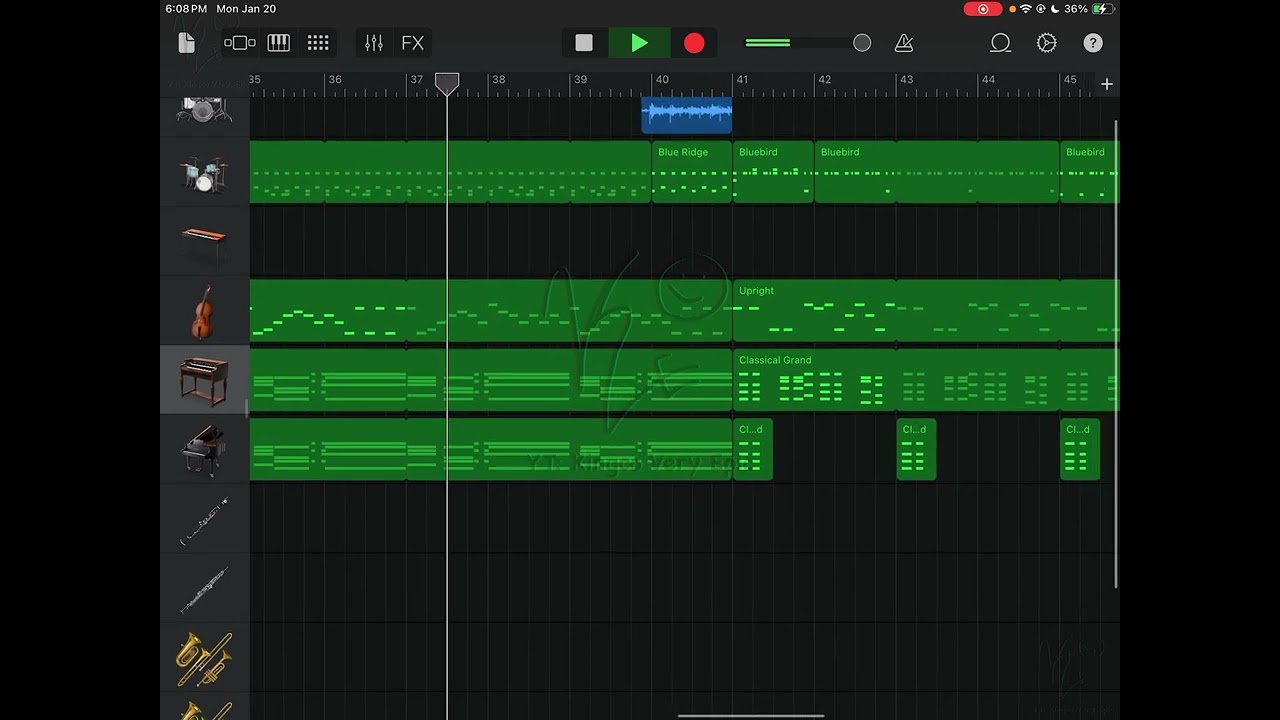Select the Bluebird region at bar 41

[x=773, y=172]
